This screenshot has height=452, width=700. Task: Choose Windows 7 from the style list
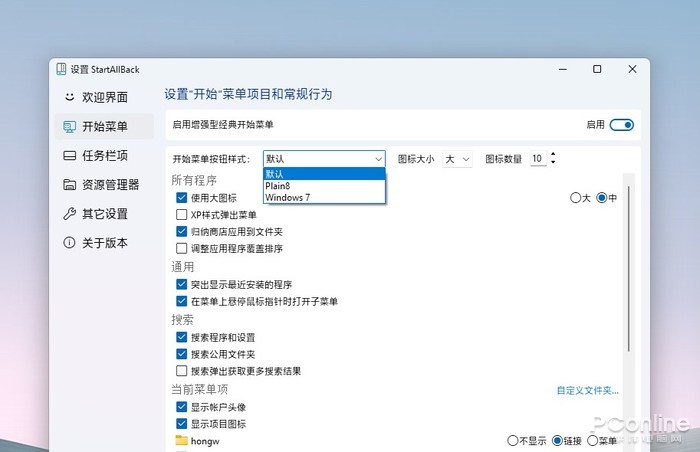[x=324, y=197]
